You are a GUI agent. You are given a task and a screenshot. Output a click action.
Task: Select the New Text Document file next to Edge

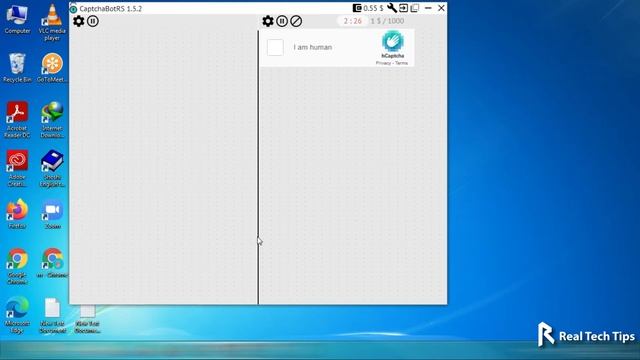click(x=52, y=315)
